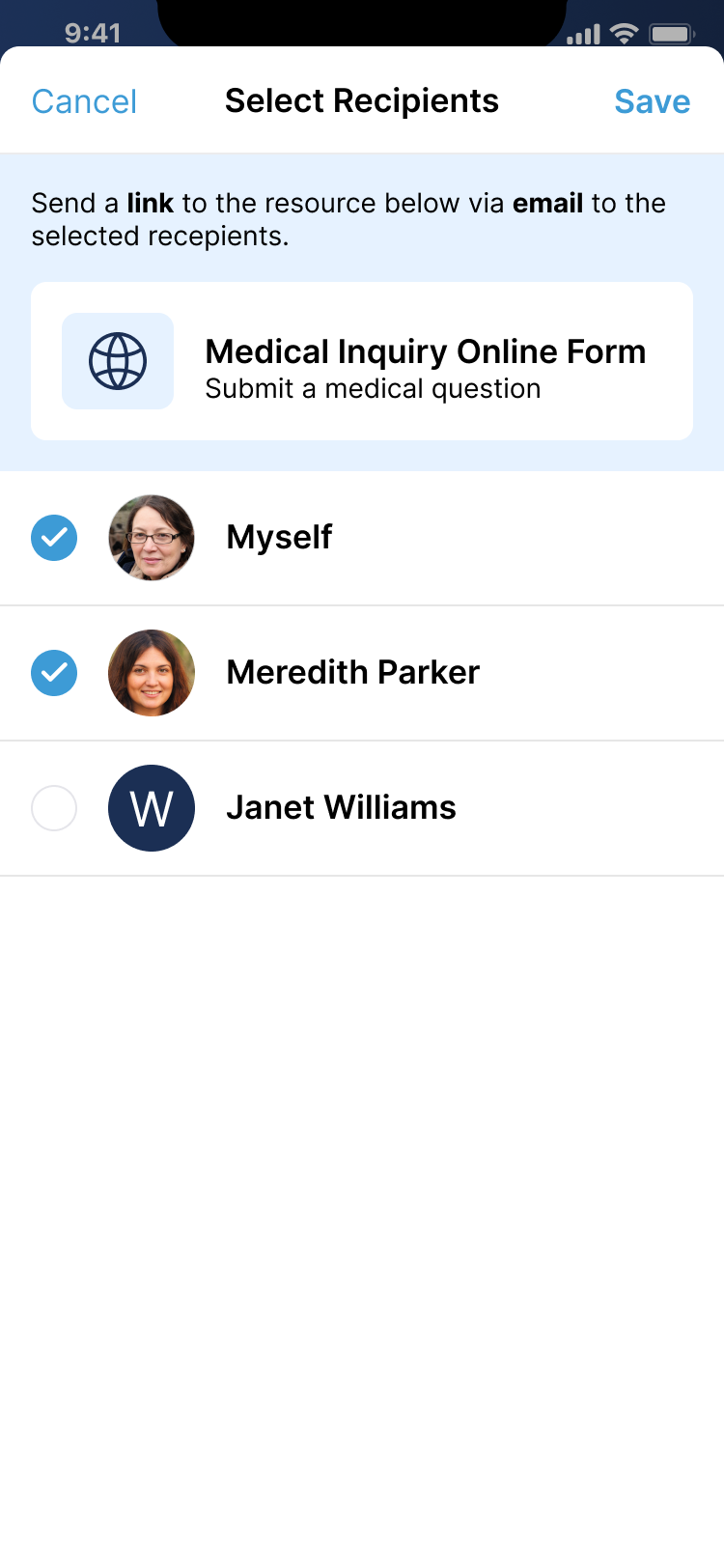Viewport: 724px width, 1568px height.
Task: Click the Wi-Fi icon in the status bar
Action: click(626, 35)
